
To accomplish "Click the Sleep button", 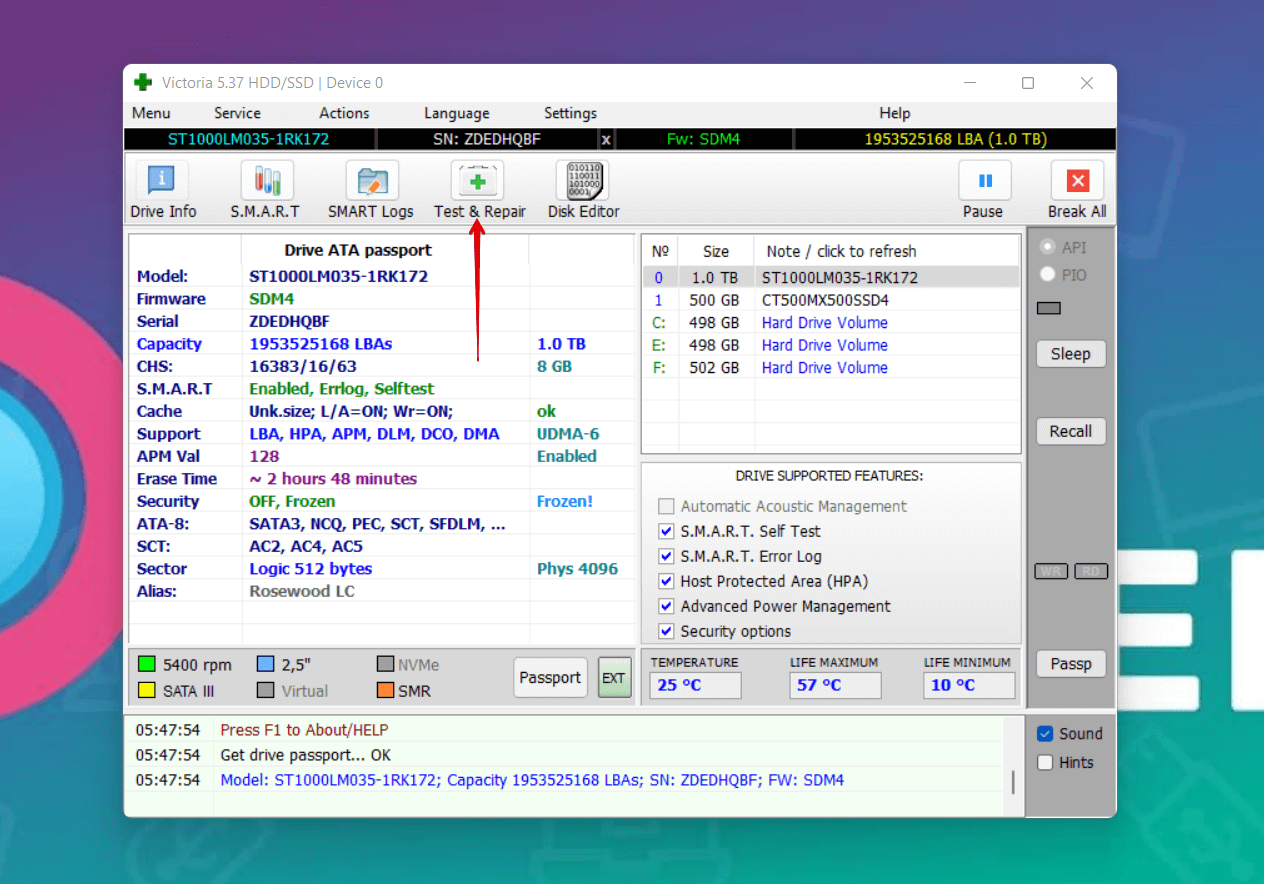I will click(x=1070, y=354).
